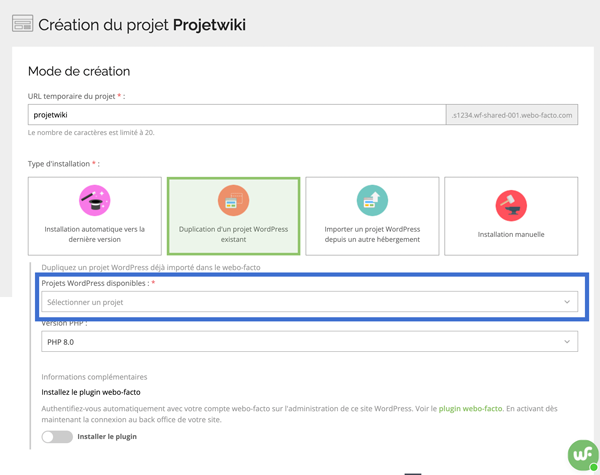Select automatic installation magic hat icon
The width and height of the screenshot is (600, 475).
[x=95, y=201]
